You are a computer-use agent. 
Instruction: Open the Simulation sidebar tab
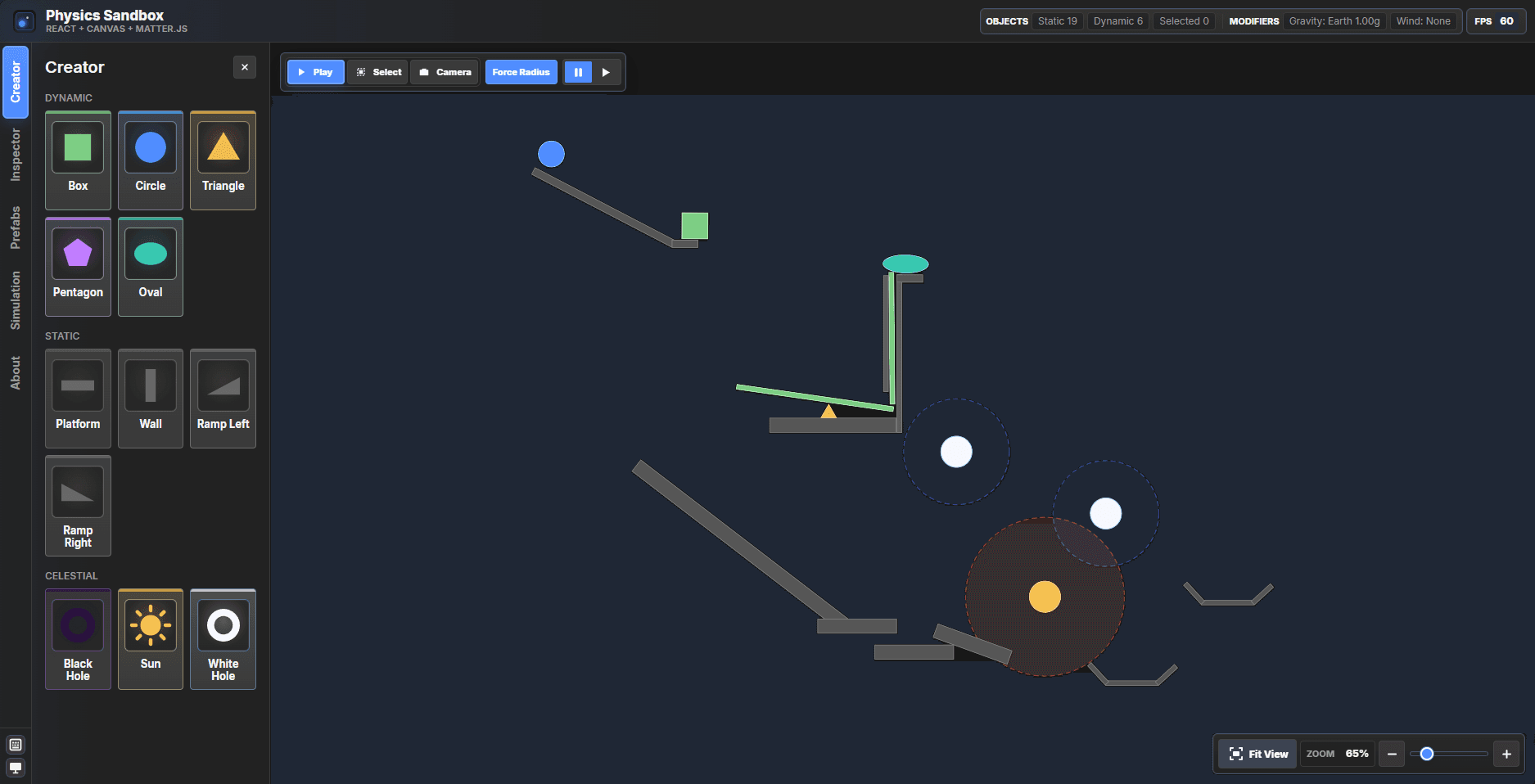(16, 300)
